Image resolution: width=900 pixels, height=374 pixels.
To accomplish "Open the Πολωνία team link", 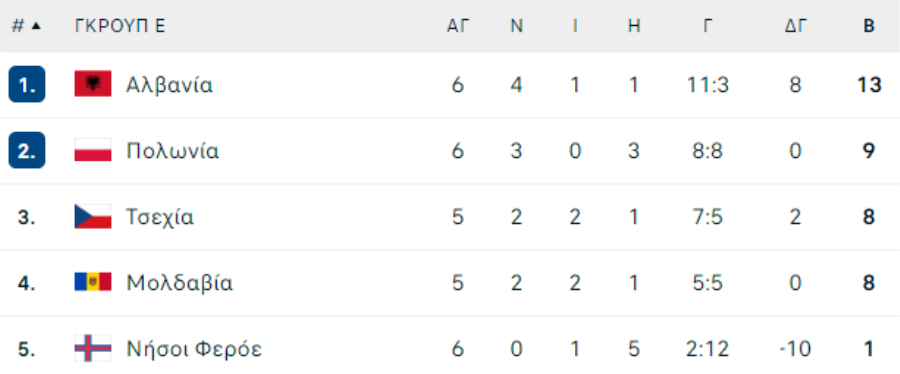I will [x=173, y=151].
